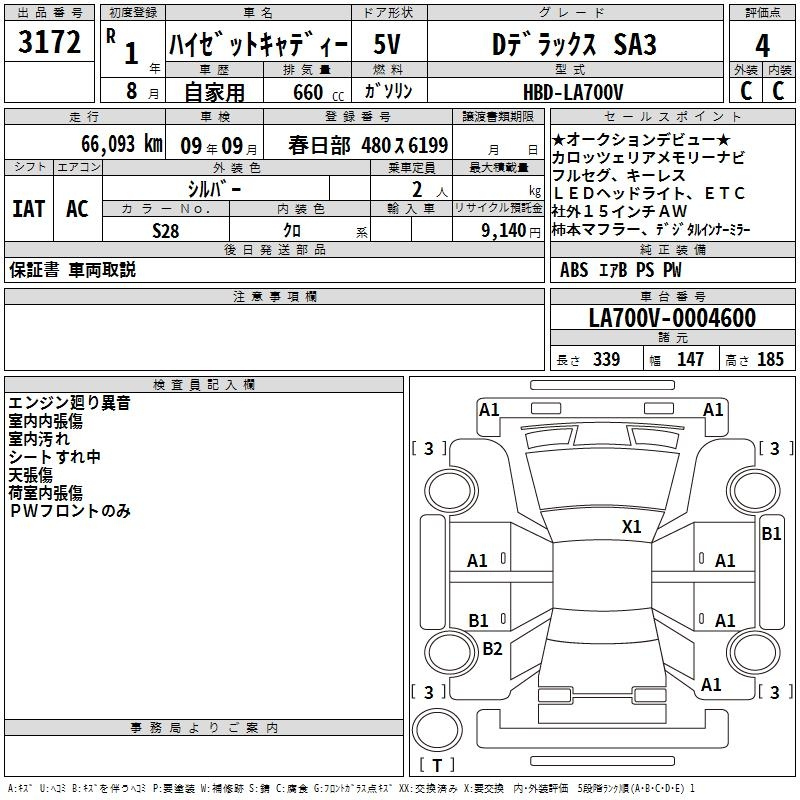Click the B1 mark beside the right-side wheel
The height and width of the screenshot is (800, 800).
coord(771,534)
